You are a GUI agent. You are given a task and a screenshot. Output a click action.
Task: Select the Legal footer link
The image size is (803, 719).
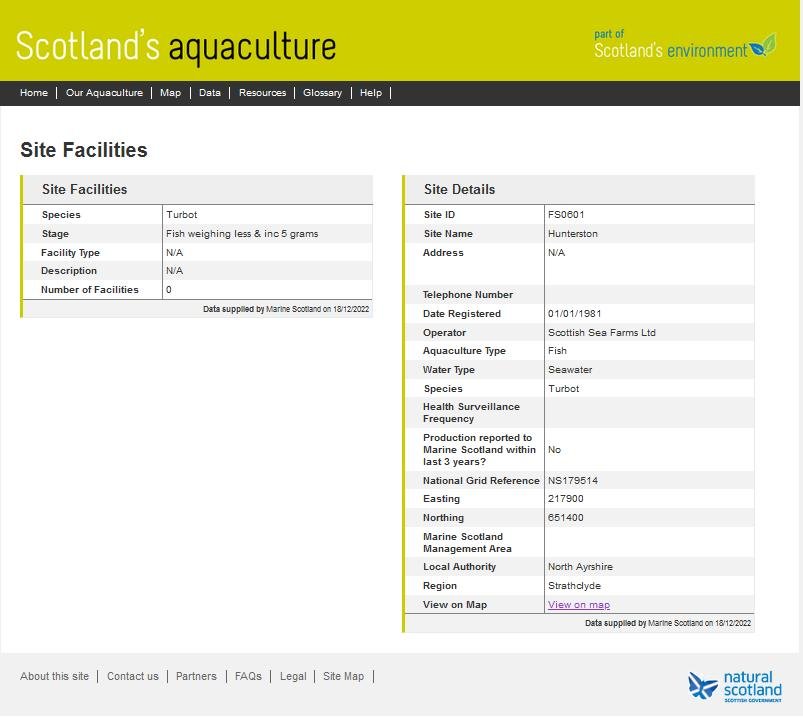coord(293,676)
